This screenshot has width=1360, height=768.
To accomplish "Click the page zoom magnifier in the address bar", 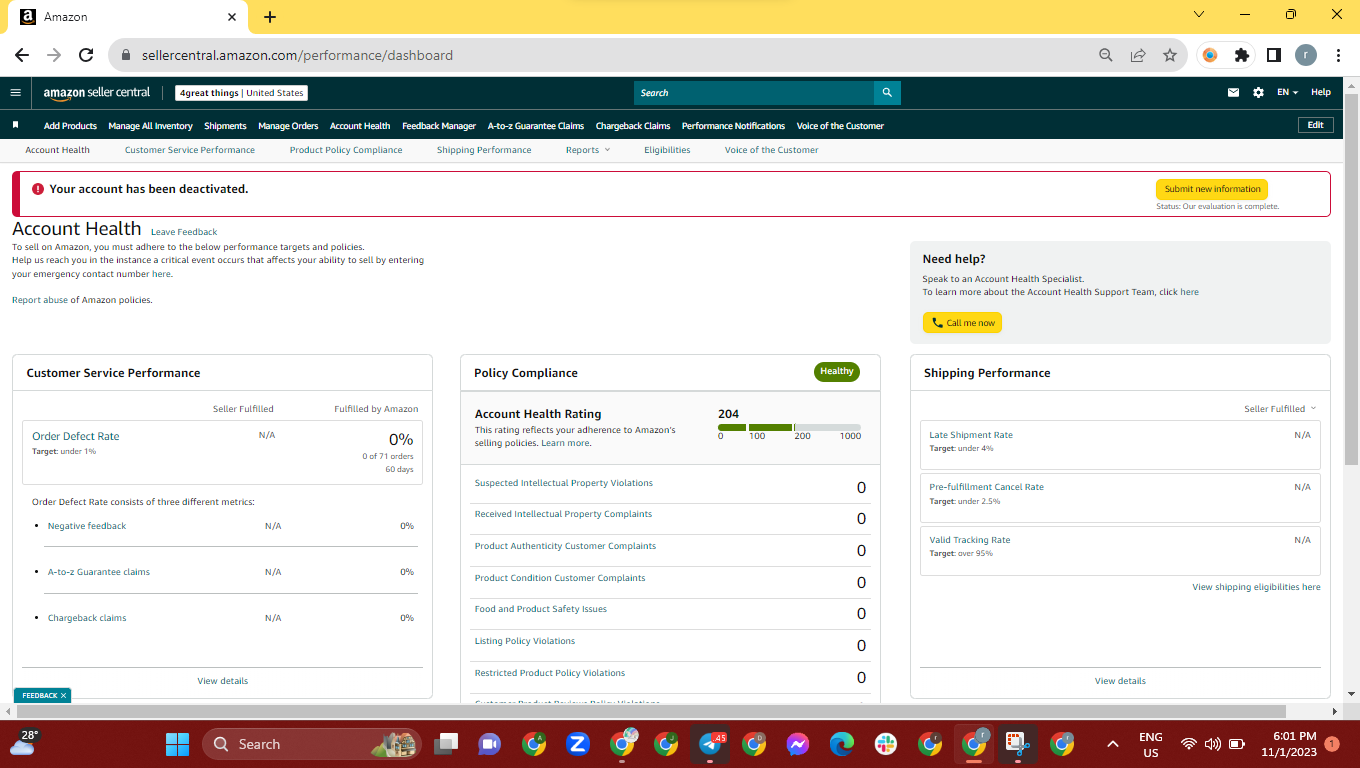I will click(x=1106, y=55).
